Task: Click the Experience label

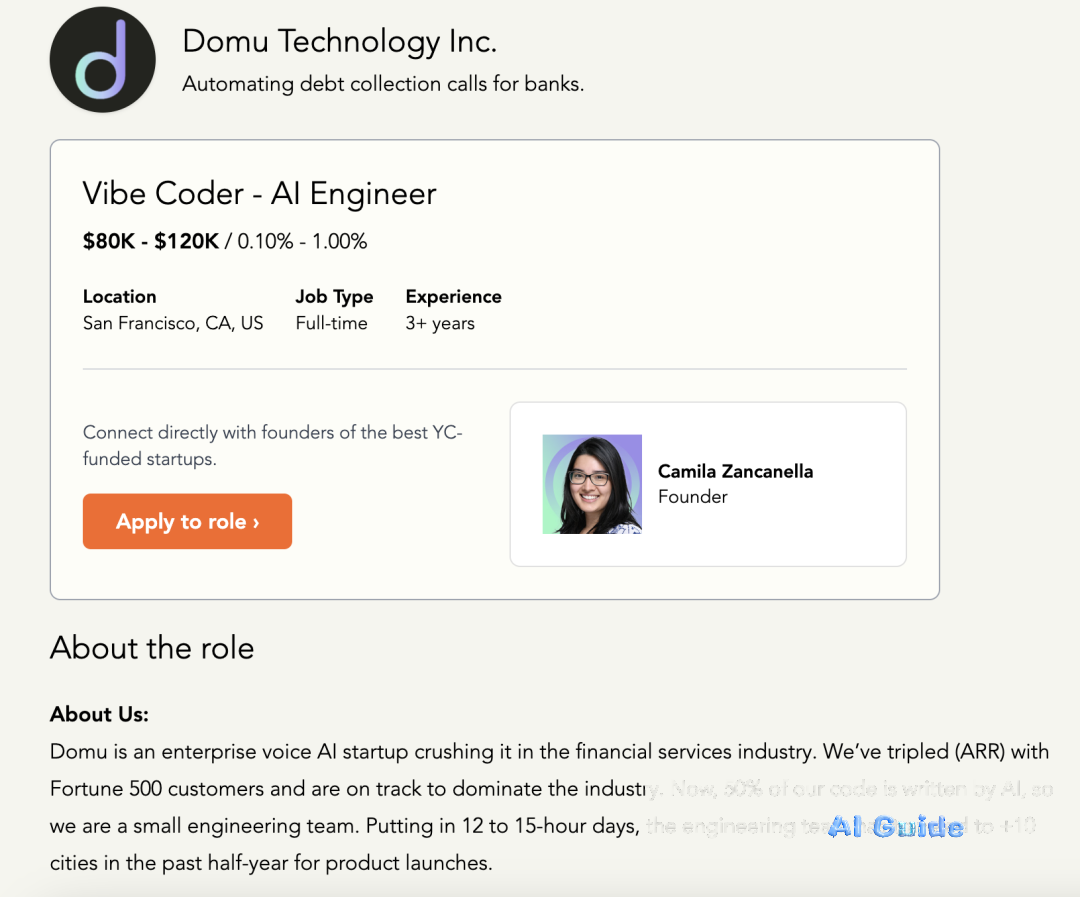Action: coord(453,297)
